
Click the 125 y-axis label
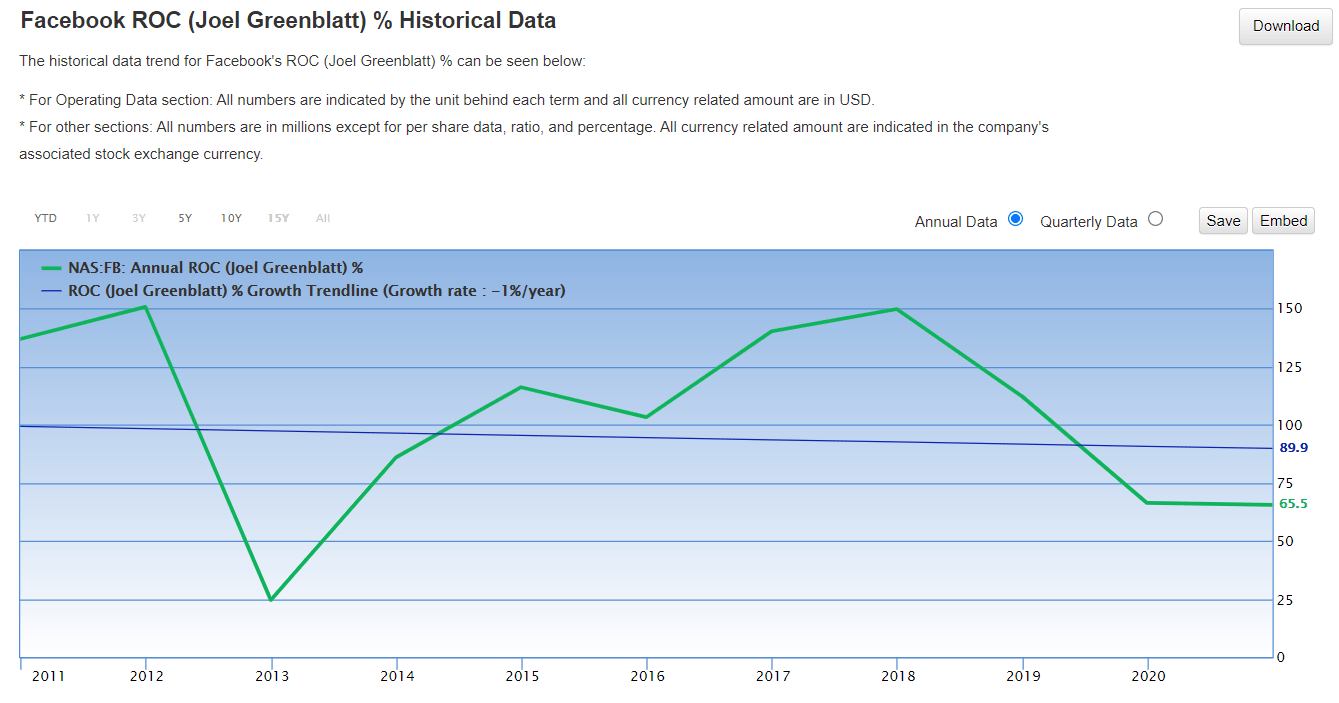point(1290,367)
